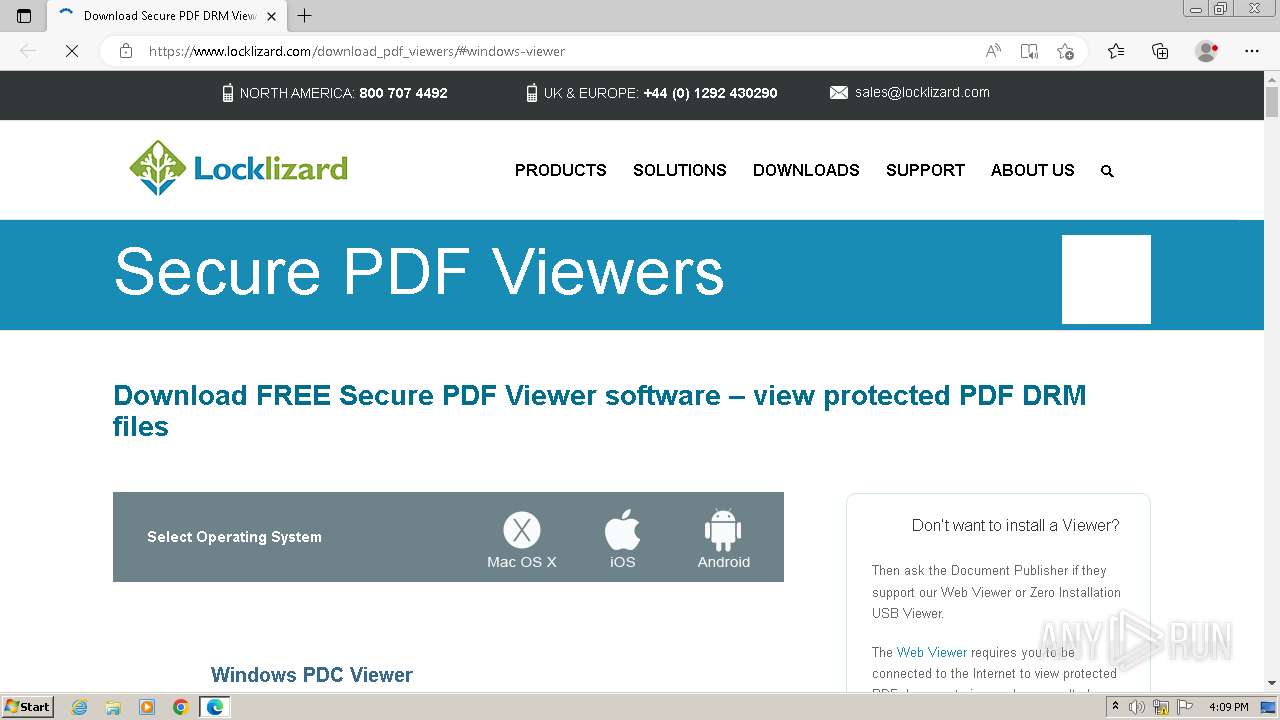
Task: Open the SUPPORT menu
Action: tap(925, 170)
